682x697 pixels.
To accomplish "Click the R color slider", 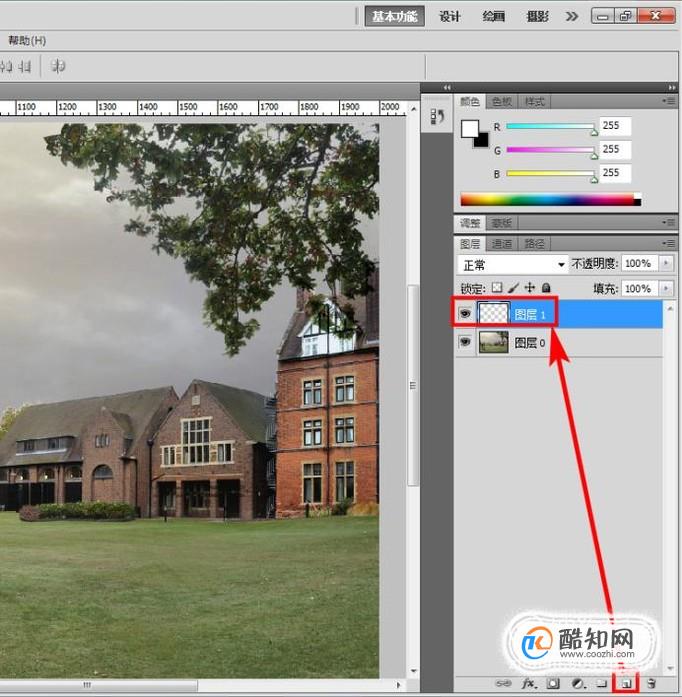I will (550, 127).
